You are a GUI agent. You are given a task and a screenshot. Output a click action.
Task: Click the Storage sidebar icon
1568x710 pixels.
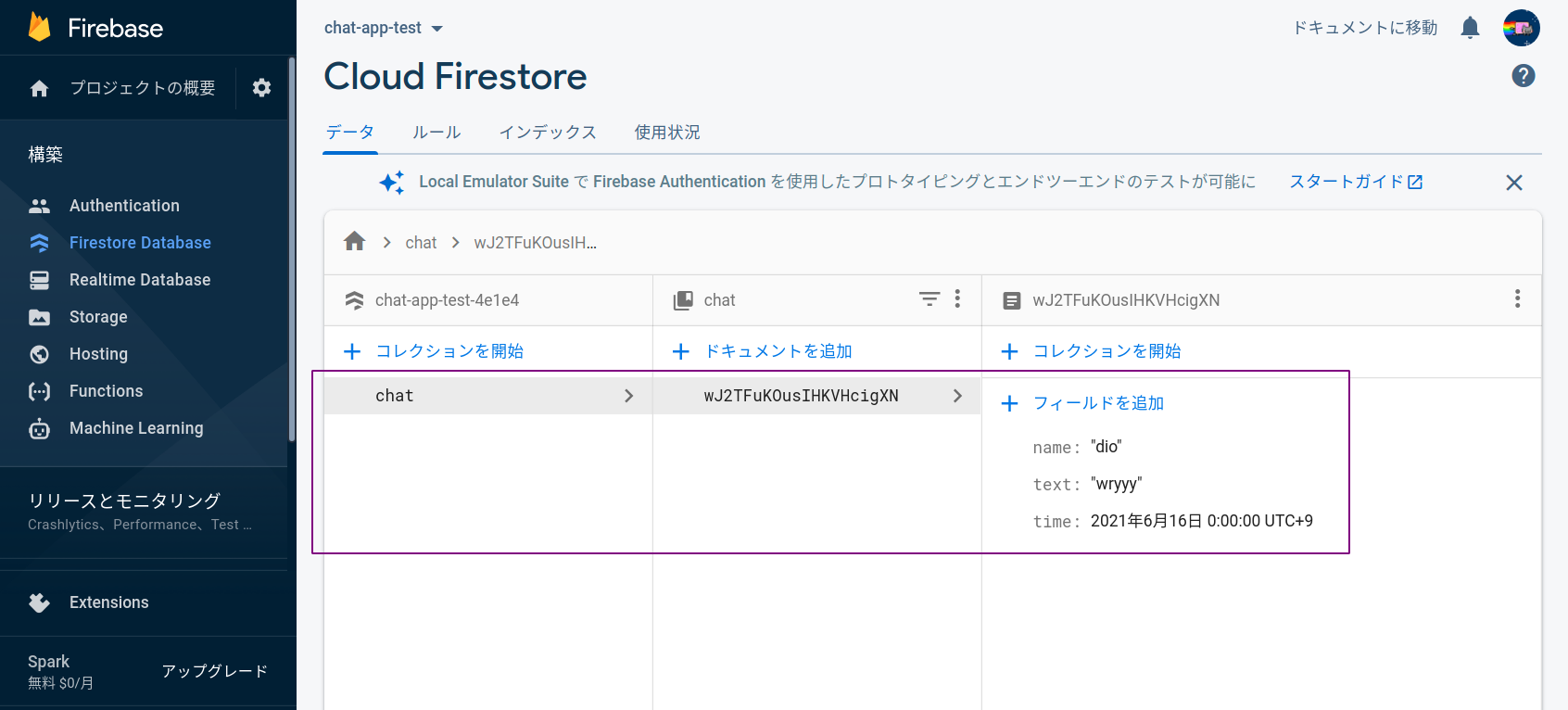tap(39, 317)
